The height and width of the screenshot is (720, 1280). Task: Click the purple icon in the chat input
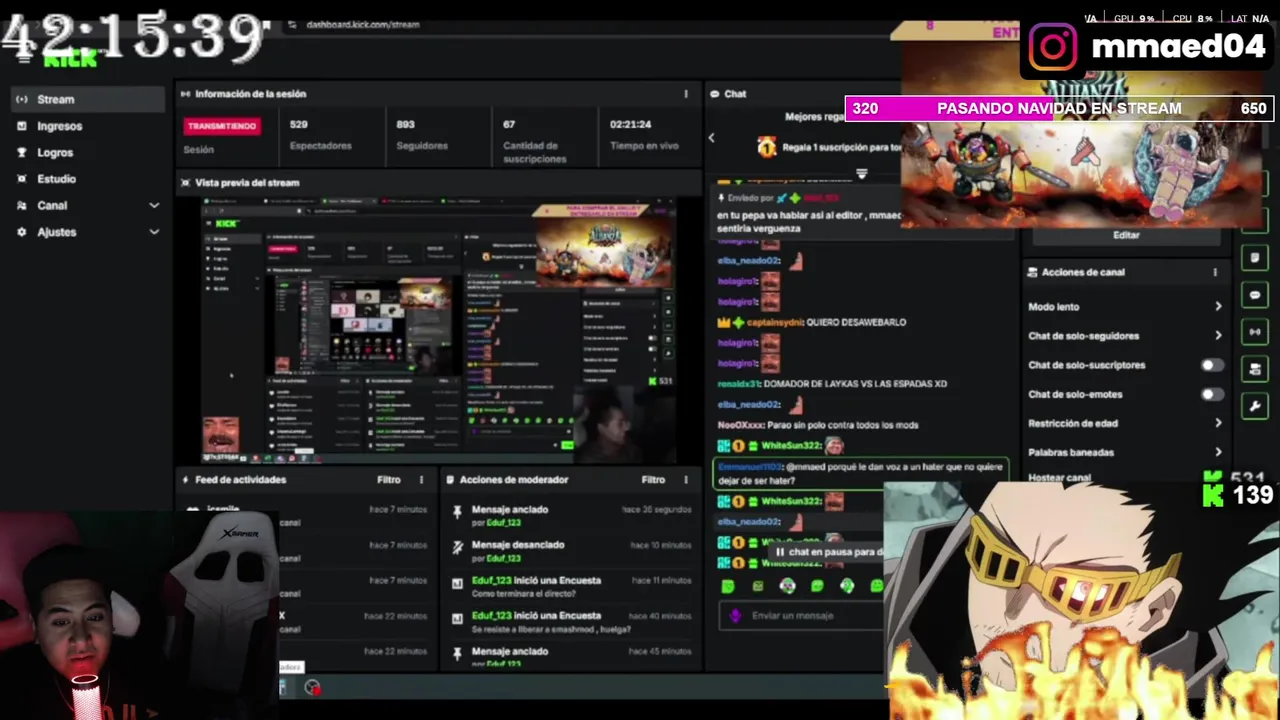pyautogui.click(x=735, y=616)
